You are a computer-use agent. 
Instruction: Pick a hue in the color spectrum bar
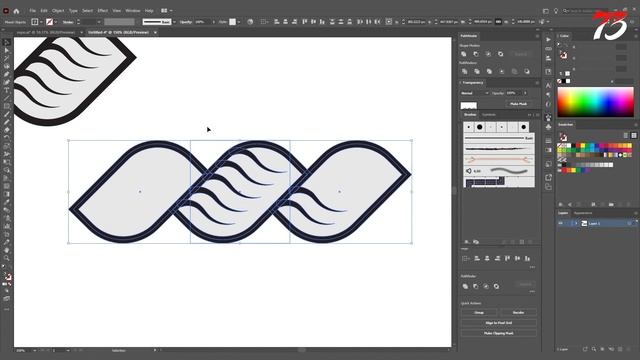tap(596, 102)
